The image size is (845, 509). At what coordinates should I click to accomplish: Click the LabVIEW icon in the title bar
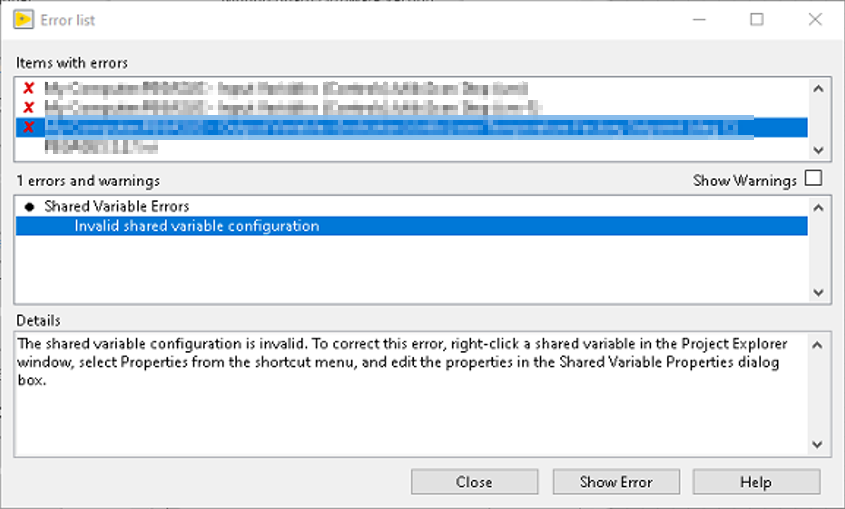point(23,20)
